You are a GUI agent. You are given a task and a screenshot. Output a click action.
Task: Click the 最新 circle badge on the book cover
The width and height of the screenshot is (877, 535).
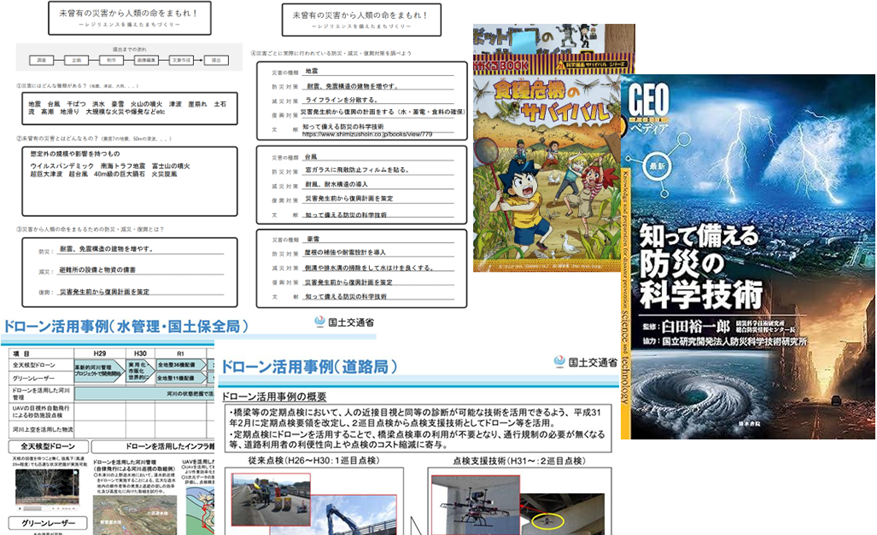[656, 166]
